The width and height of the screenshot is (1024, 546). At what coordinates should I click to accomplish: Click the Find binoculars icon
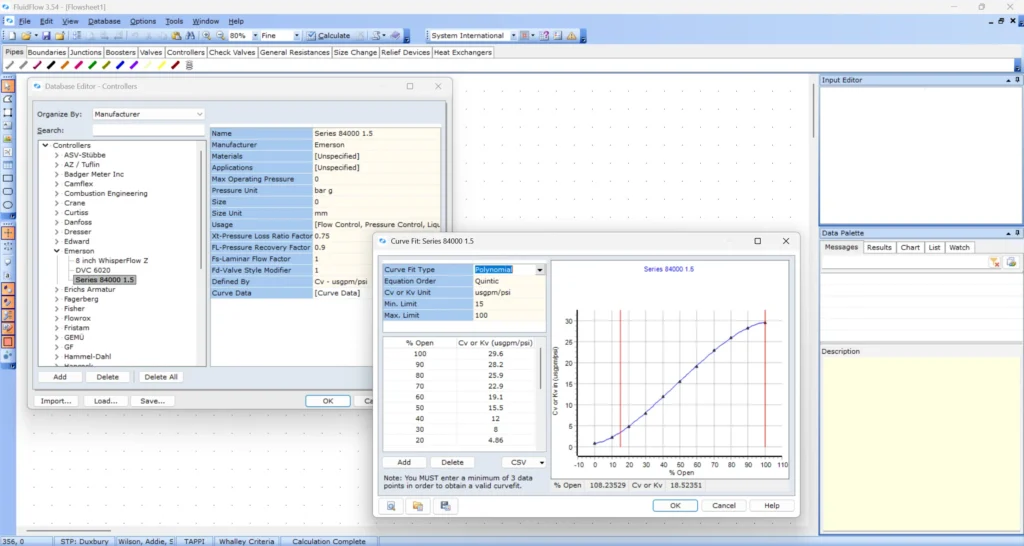point(190,36)
